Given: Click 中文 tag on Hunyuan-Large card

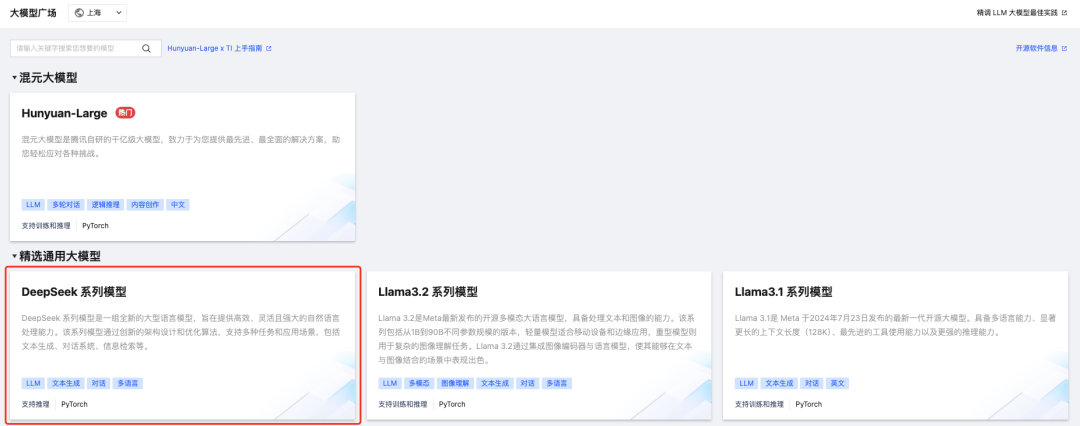Looking at the screenshot, I should click(x=178, y=205).
